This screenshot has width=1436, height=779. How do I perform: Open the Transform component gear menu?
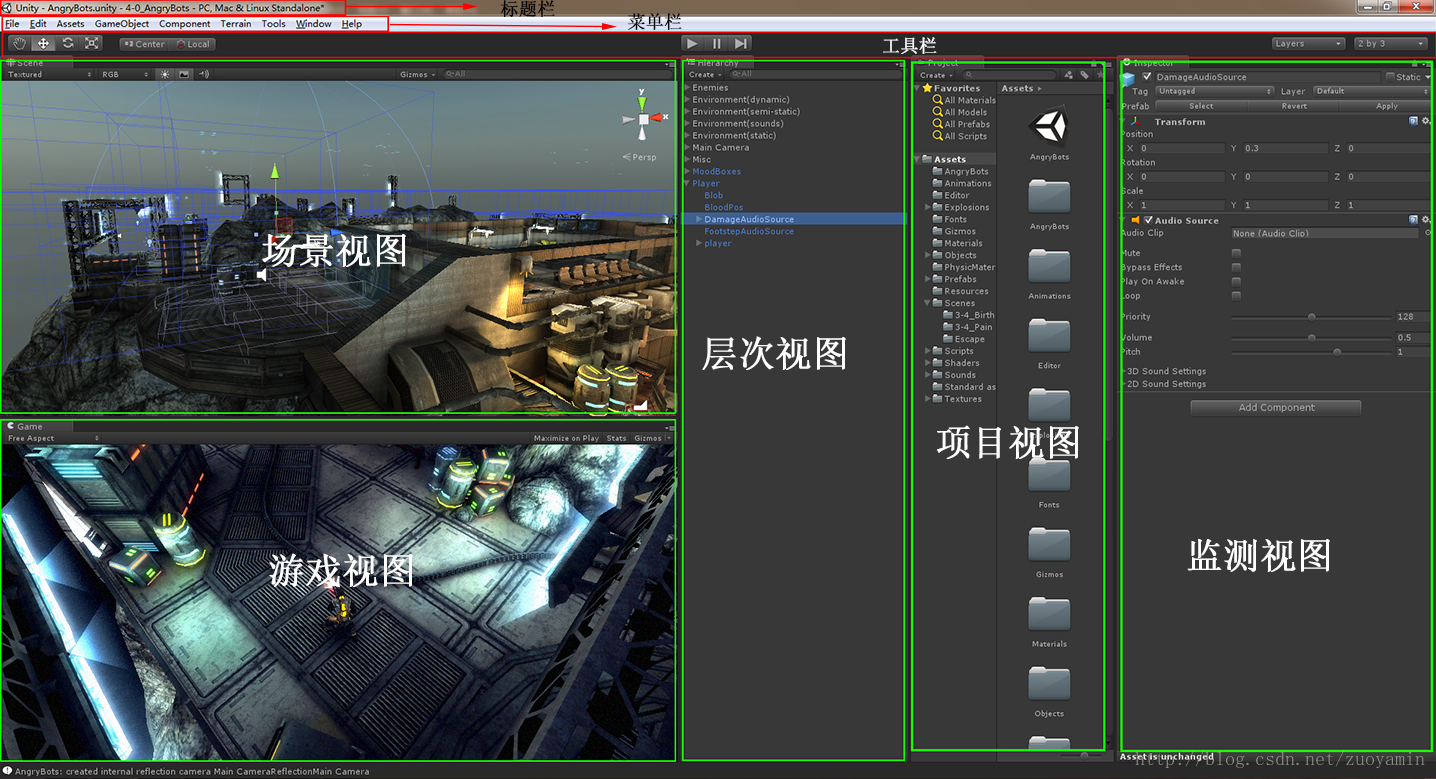tap(1426, 121)
